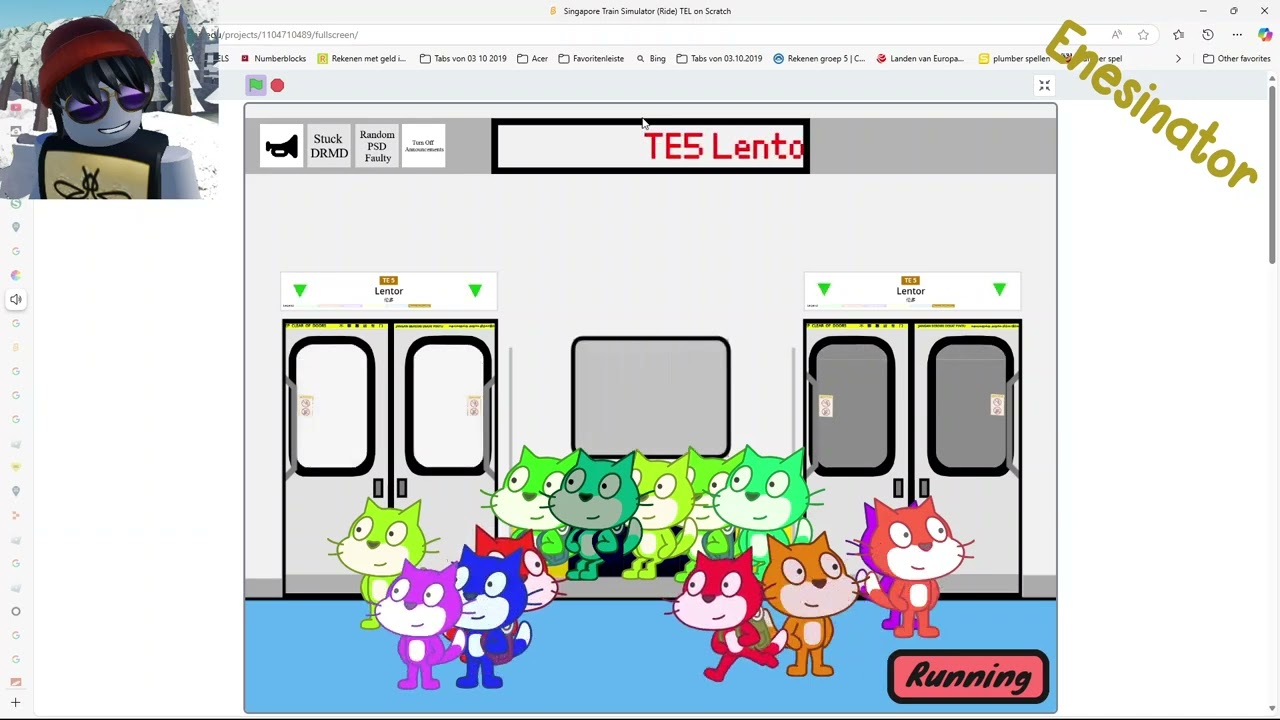This screenshot has width=1280, height=720.
Task: Click the right Lentor station sign
Action: (x=911, y=291)
